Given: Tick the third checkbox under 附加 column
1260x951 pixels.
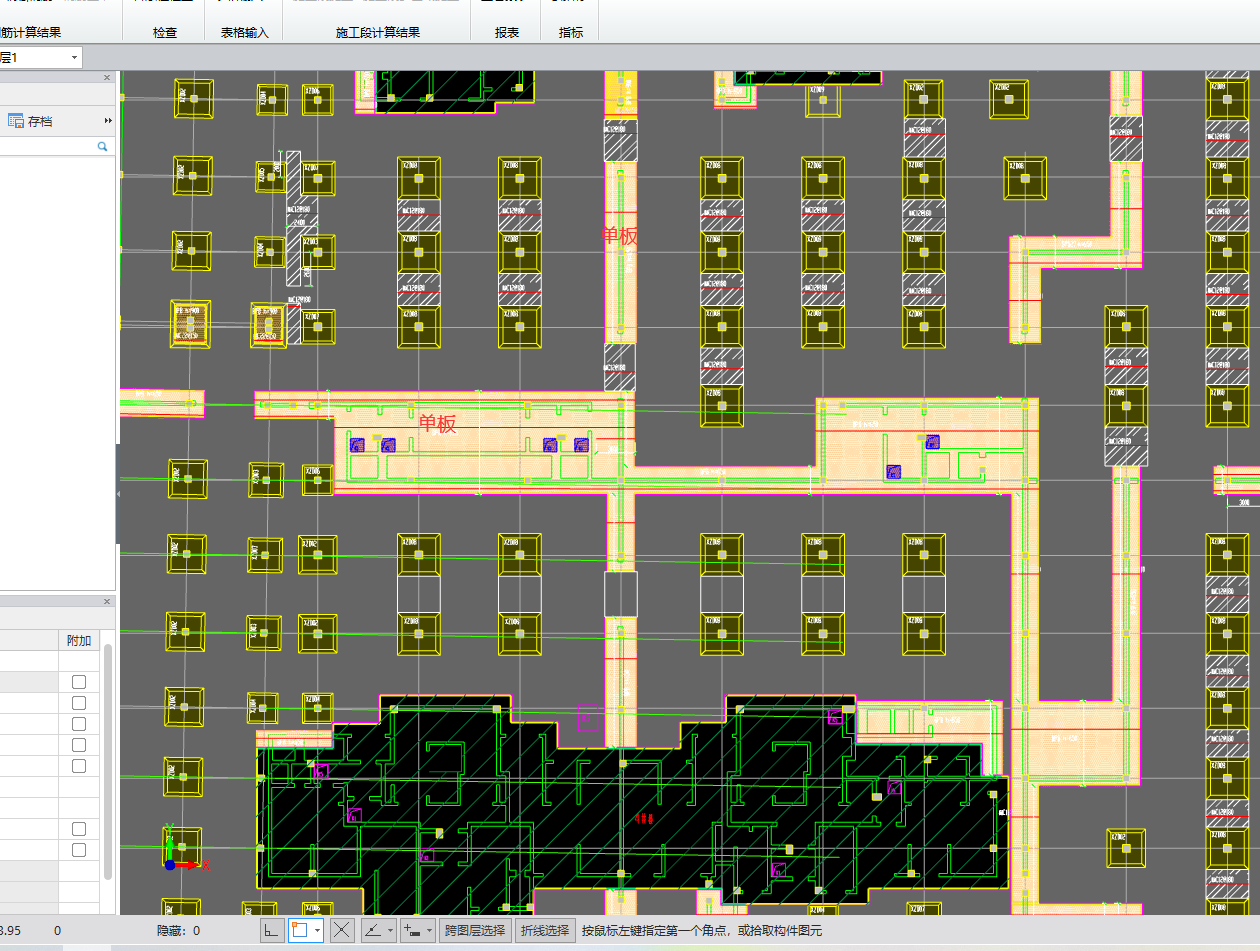Looking at the screenshot, I should click(79, 724).
